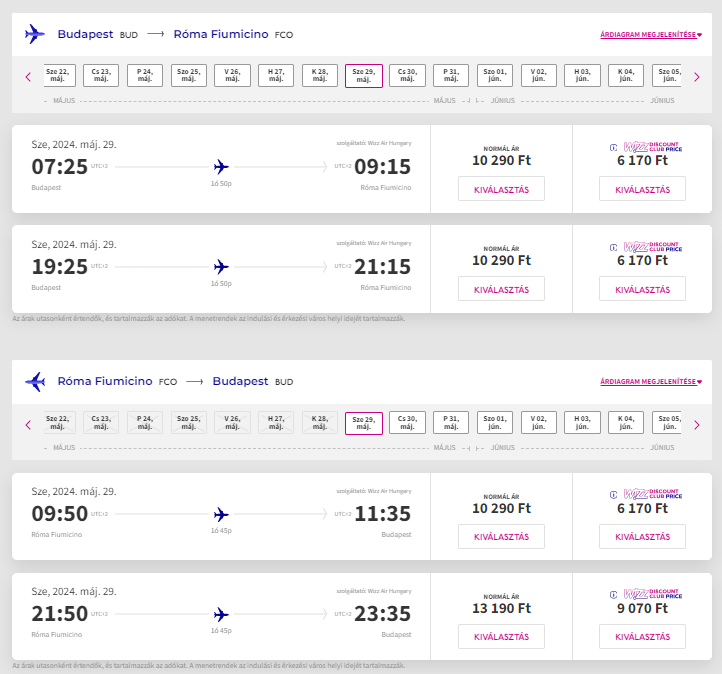Screen dimensions: 722x674
Task: Select outbound date Szo 01, jún.
Action: click(x=495, y=76)
